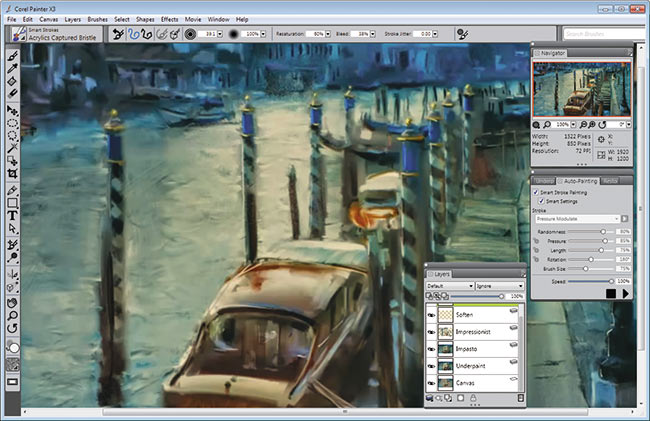Select the Rectangular Shape tool
This screenshot has height=421, width=650.
[x=12, y=203]
